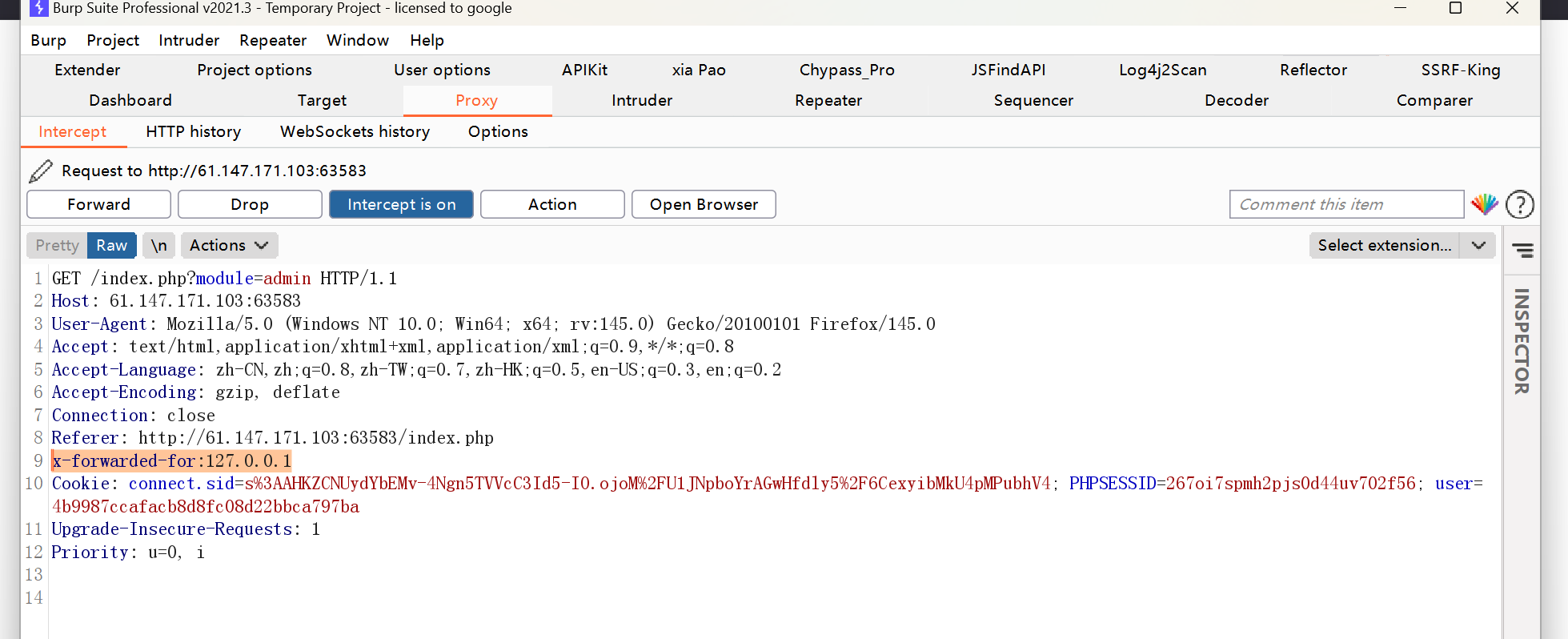
Task: Switch to the Repeater tool tab
Action: [828, 100]
